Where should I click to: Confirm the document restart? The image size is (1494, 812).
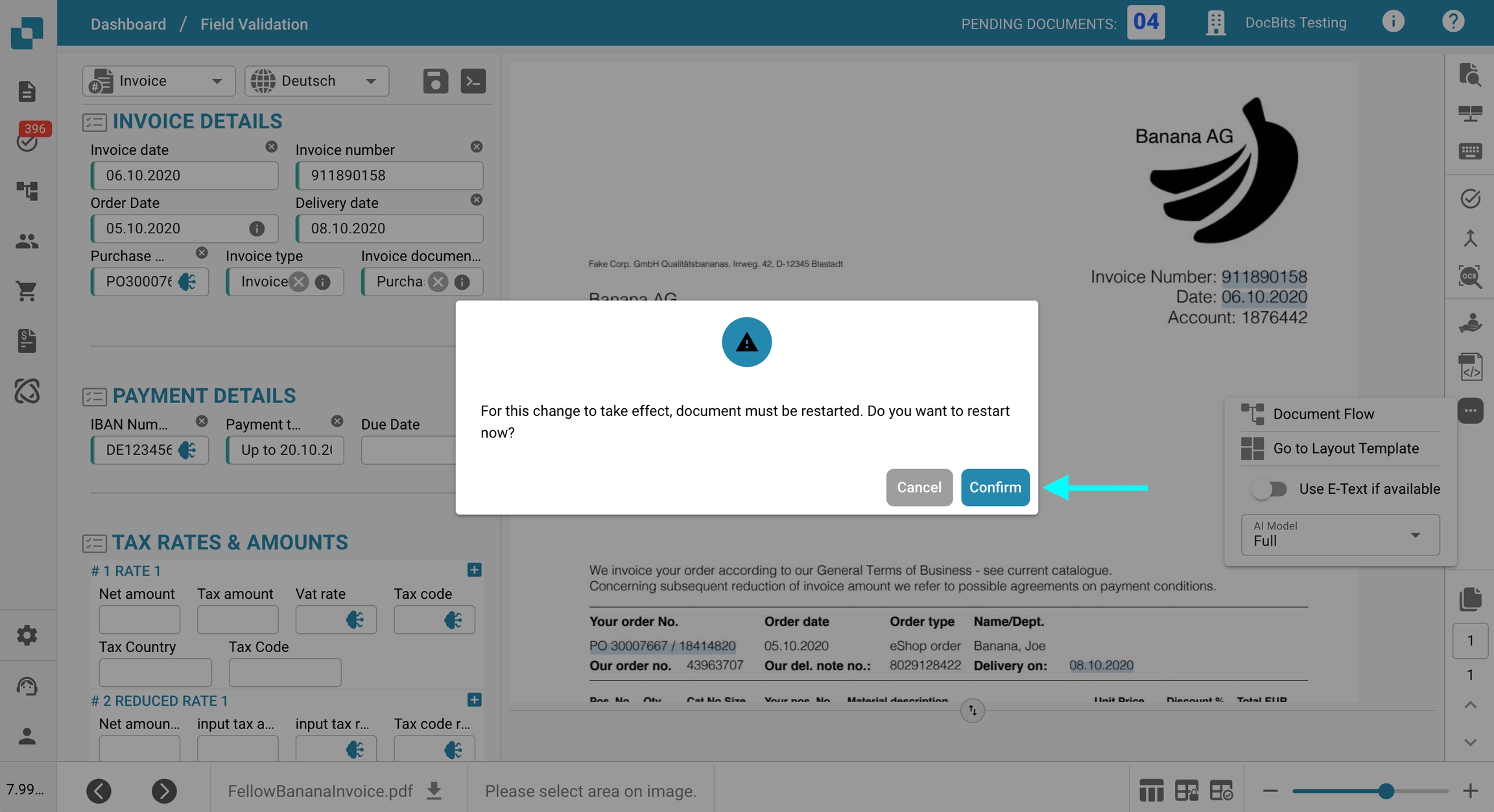pyautogui.click(x=995, y=487)
